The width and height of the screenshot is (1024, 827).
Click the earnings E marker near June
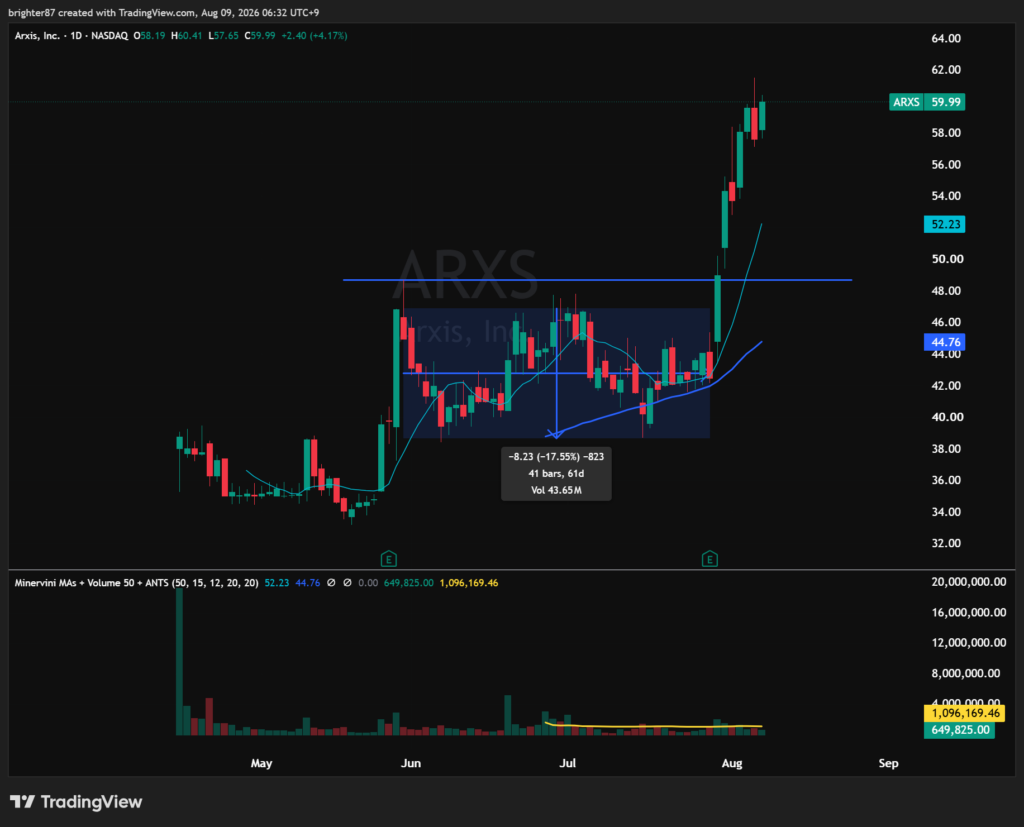click(389, 559)
